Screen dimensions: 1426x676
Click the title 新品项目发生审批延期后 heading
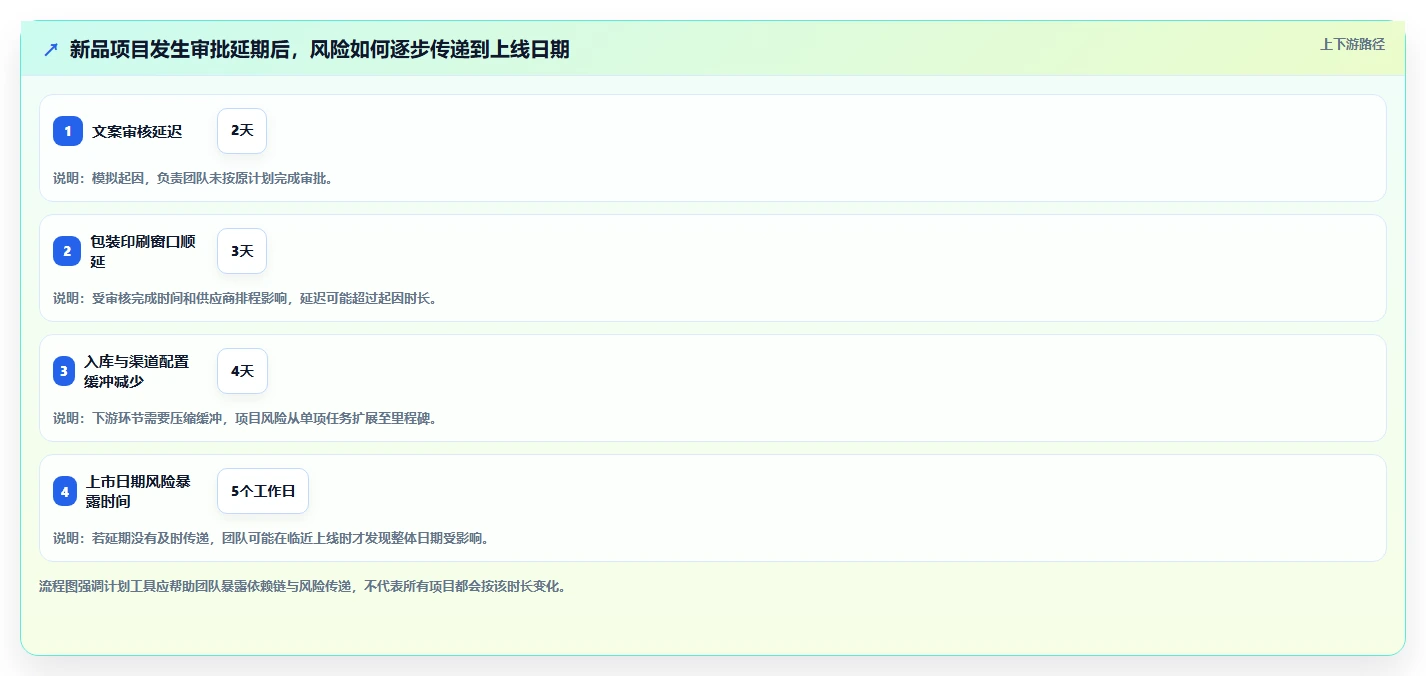coord(320,49)
